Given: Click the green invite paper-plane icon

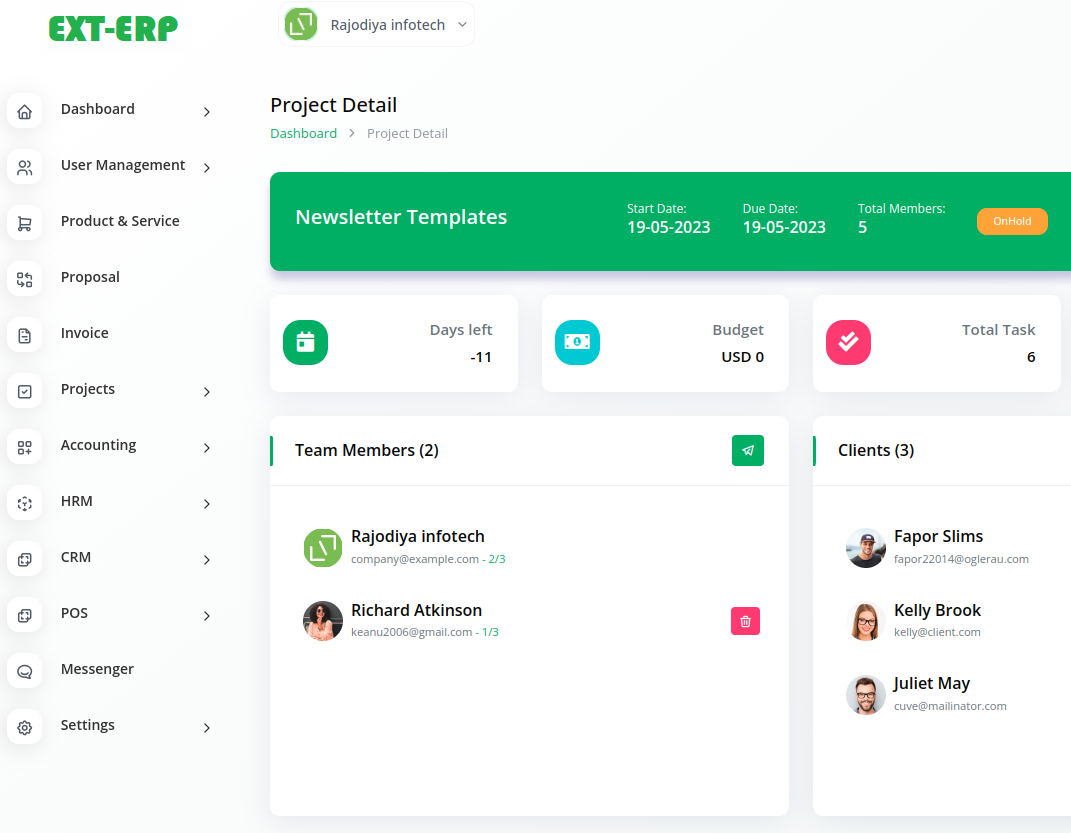Looking at the screenshot, I should click(747, 451).
